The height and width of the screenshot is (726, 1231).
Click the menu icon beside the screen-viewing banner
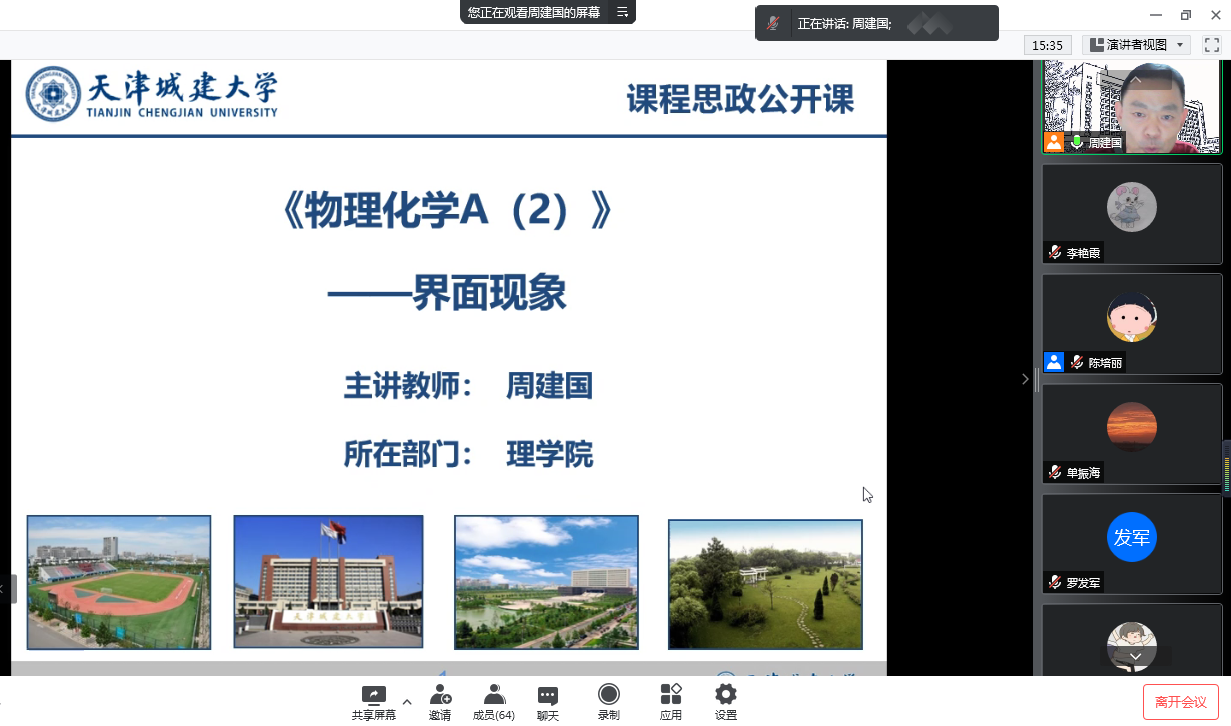coord(622,12)
